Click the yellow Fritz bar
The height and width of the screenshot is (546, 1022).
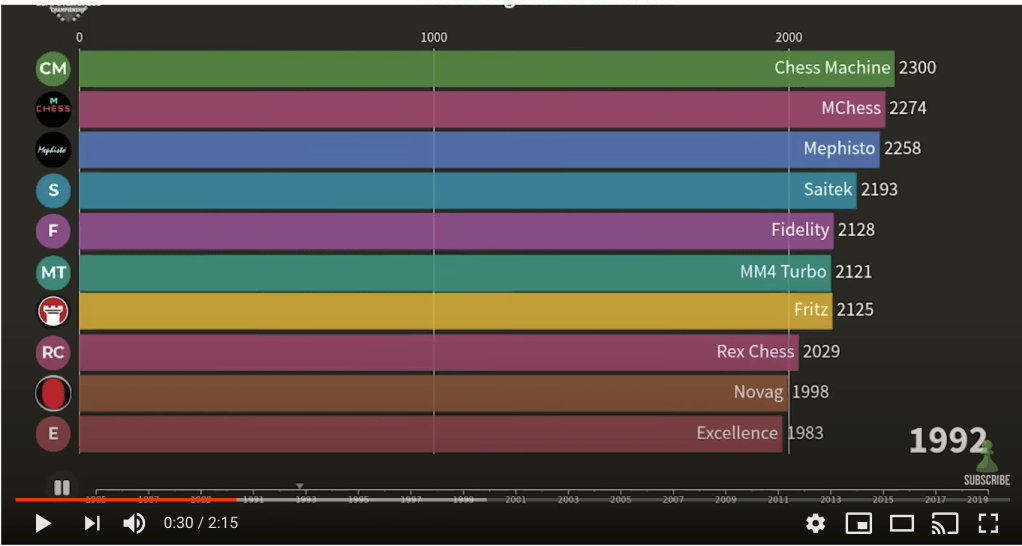(450, 311)
